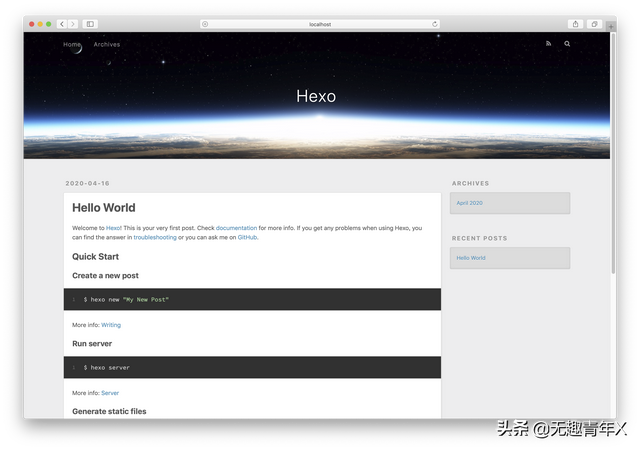This screenshot has width=640, height=450.
Task: Open the Server more info link
Action: [110, 393]
